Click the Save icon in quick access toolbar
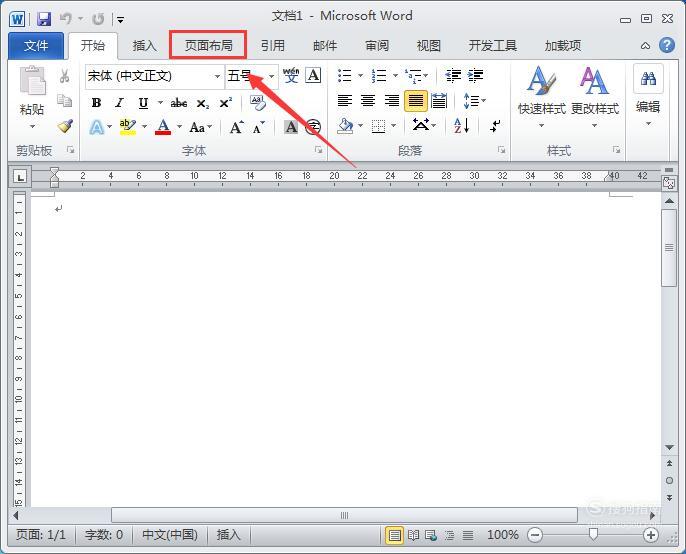Image resolution: width=686 pixels, height=554 pixels. point(44,19)
